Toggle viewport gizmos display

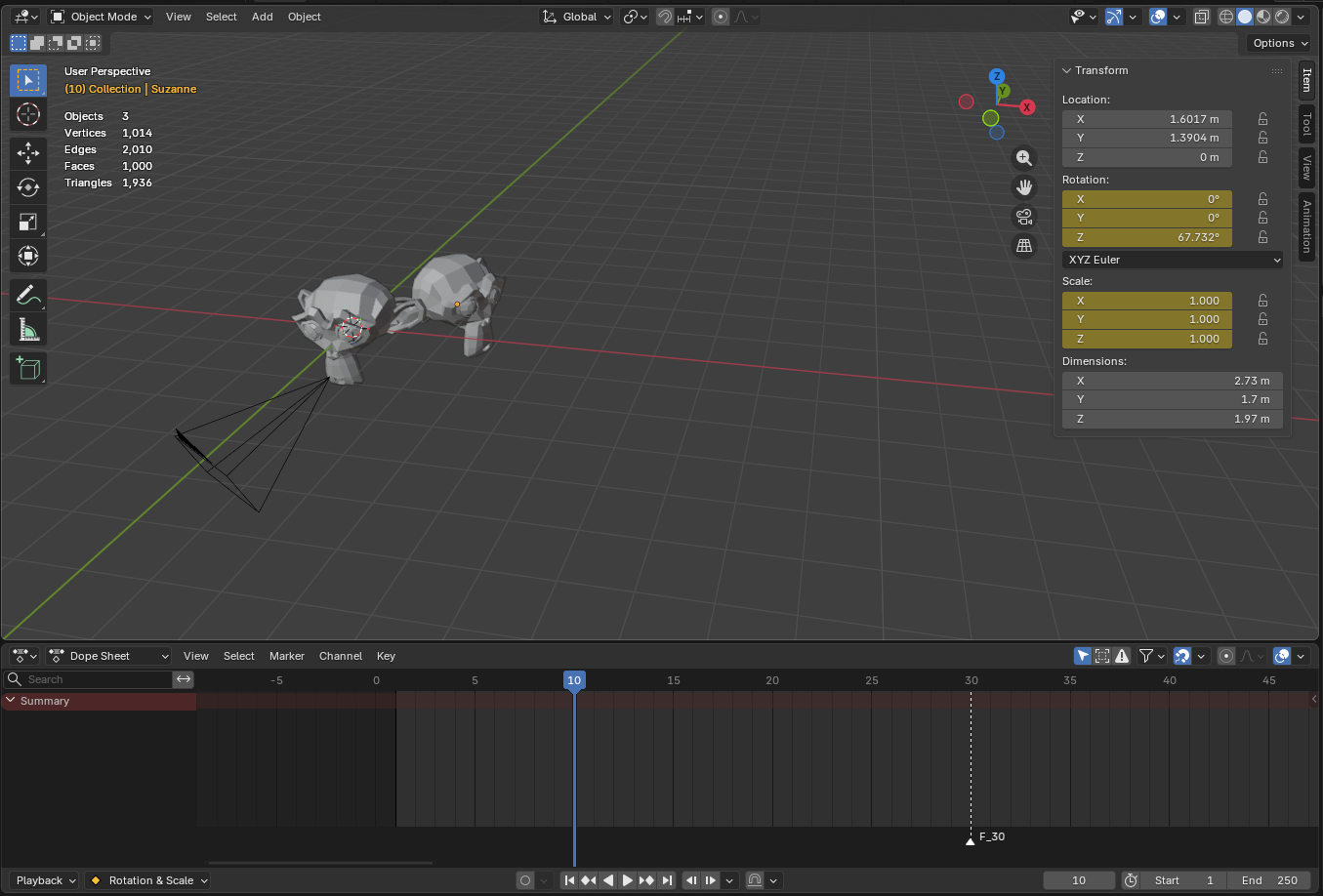(x=1114, y=17)
